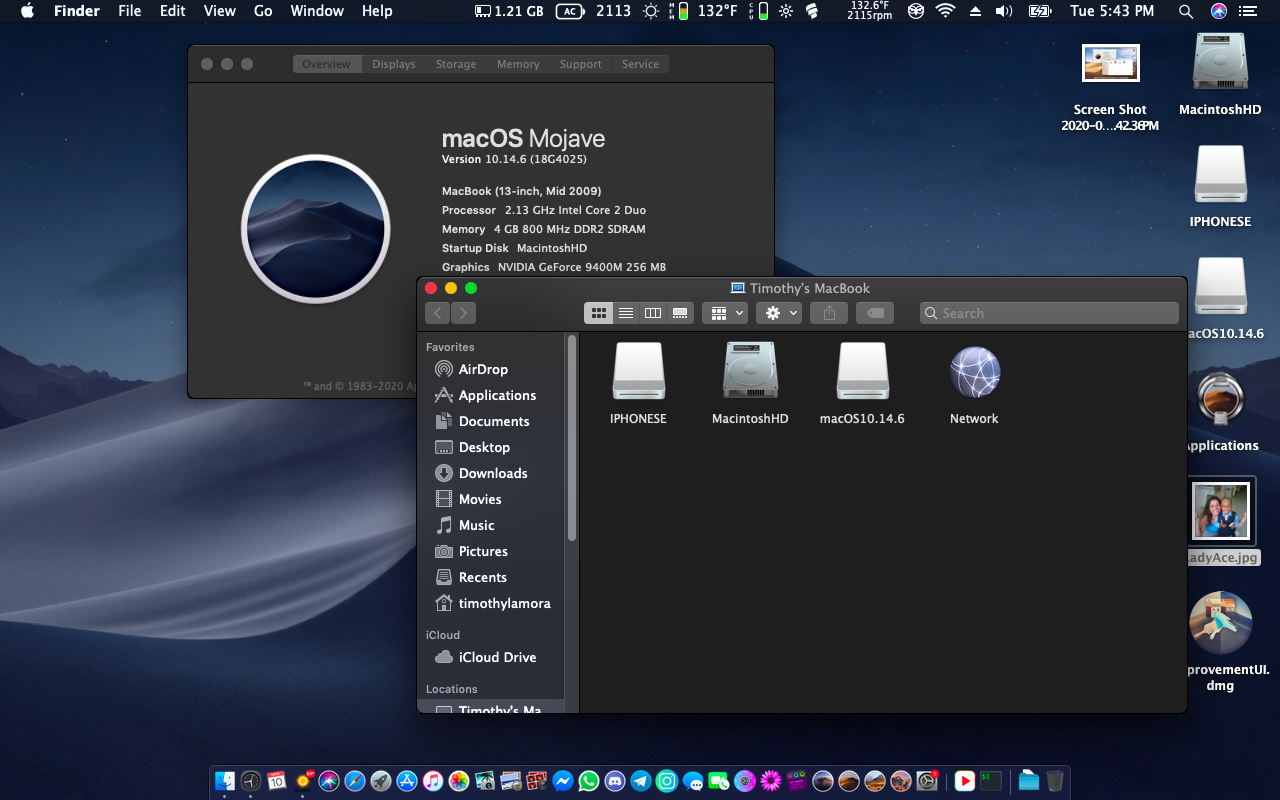Open Downloads in the Finder sidebar

[491, 473]
